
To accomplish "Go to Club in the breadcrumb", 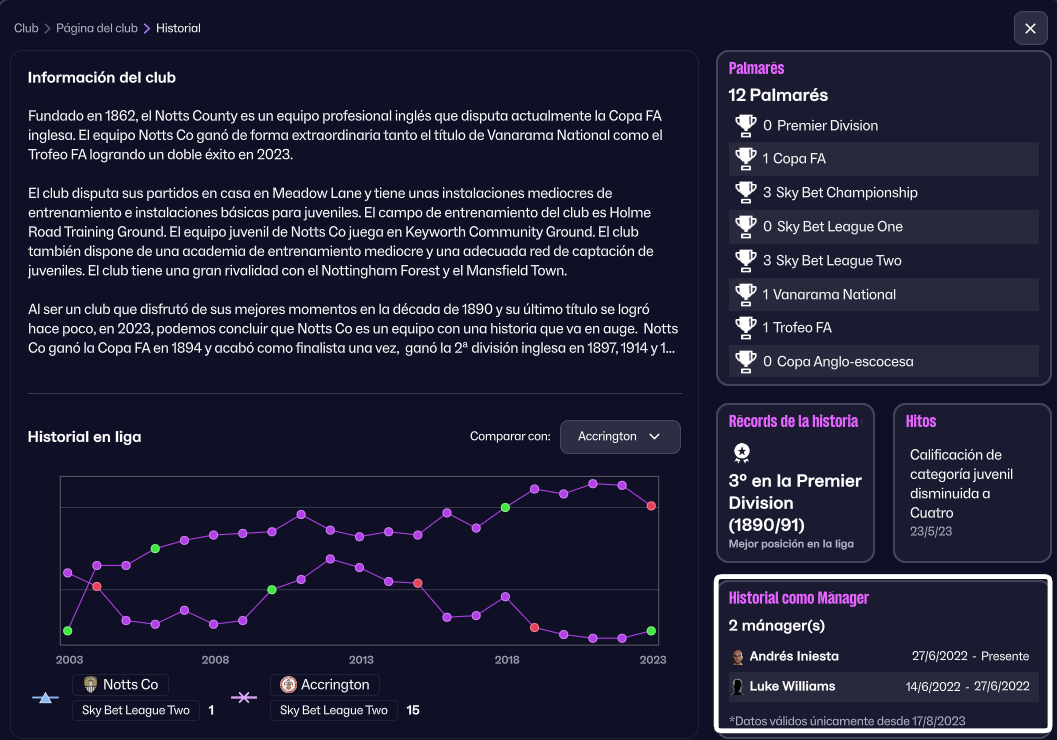I will click(x=26, y=28).
